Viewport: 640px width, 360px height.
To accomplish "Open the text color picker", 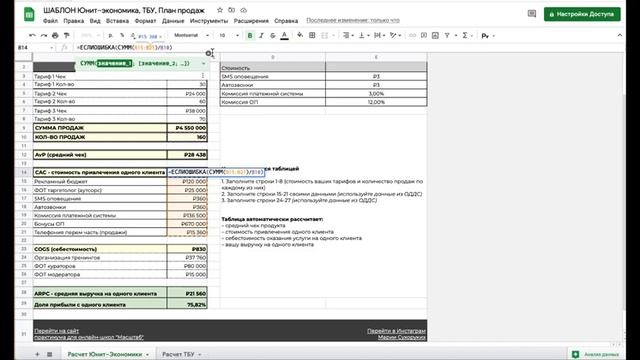I will click(x=284, y=36).
